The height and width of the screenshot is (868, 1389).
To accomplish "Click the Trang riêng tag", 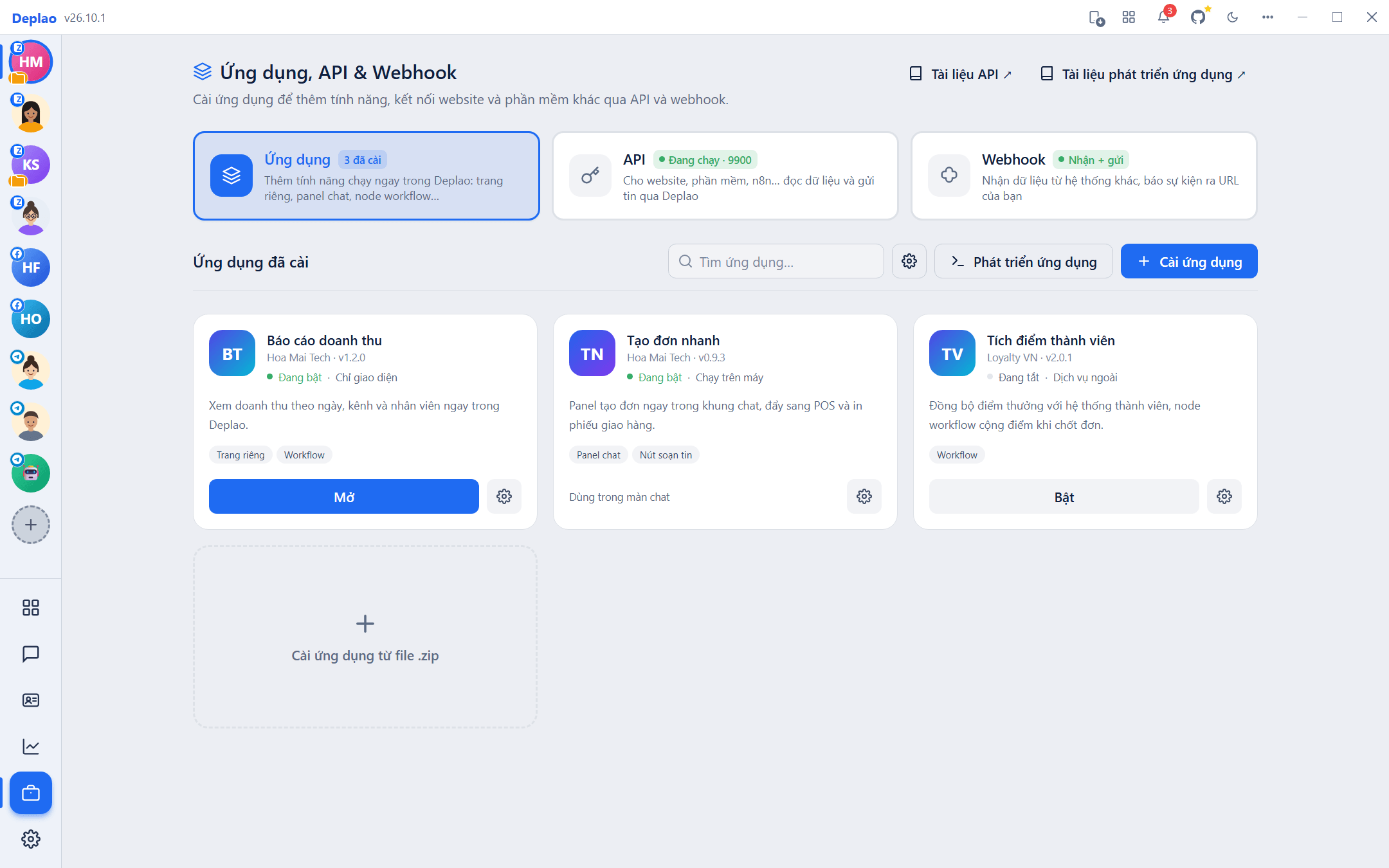I will (241, 455).
